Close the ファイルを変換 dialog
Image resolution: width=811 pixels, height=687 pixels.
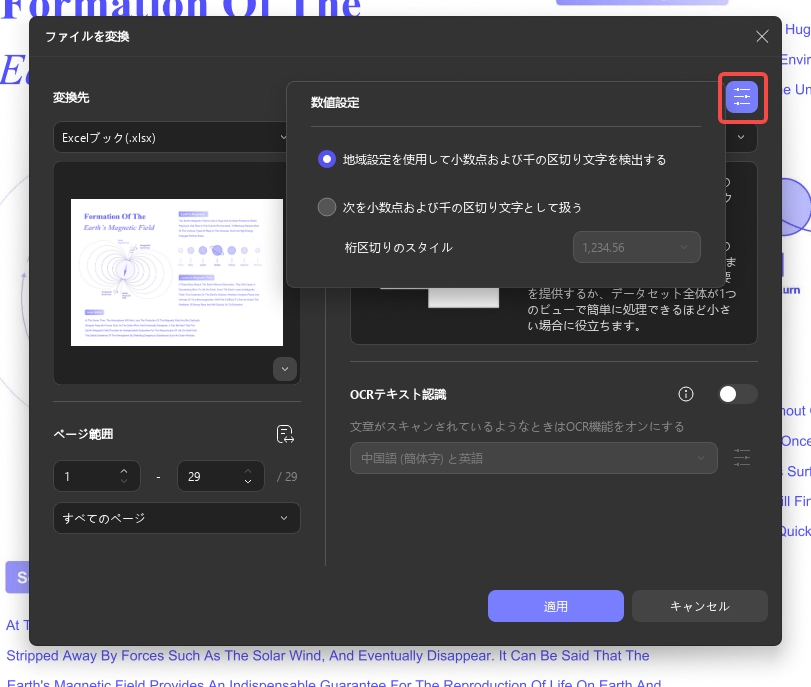click(762, 36)
